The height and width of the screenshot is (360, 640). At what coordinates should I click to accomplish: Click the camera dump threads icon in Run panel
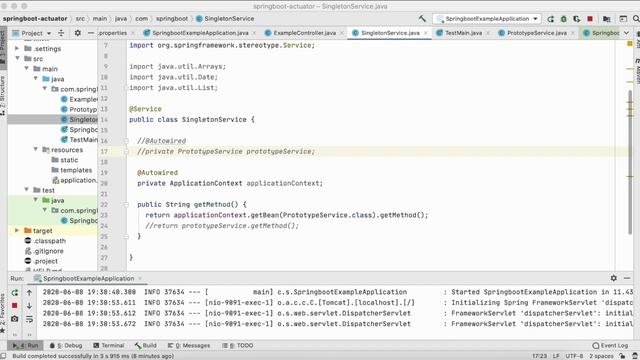pos(15,319)
